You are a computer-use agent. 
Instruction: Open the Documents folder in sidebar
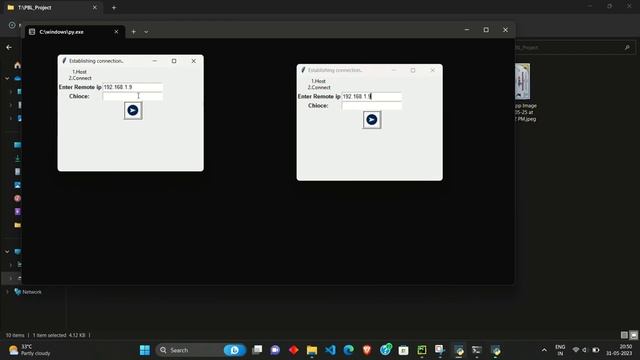click(x=18, y=171)
